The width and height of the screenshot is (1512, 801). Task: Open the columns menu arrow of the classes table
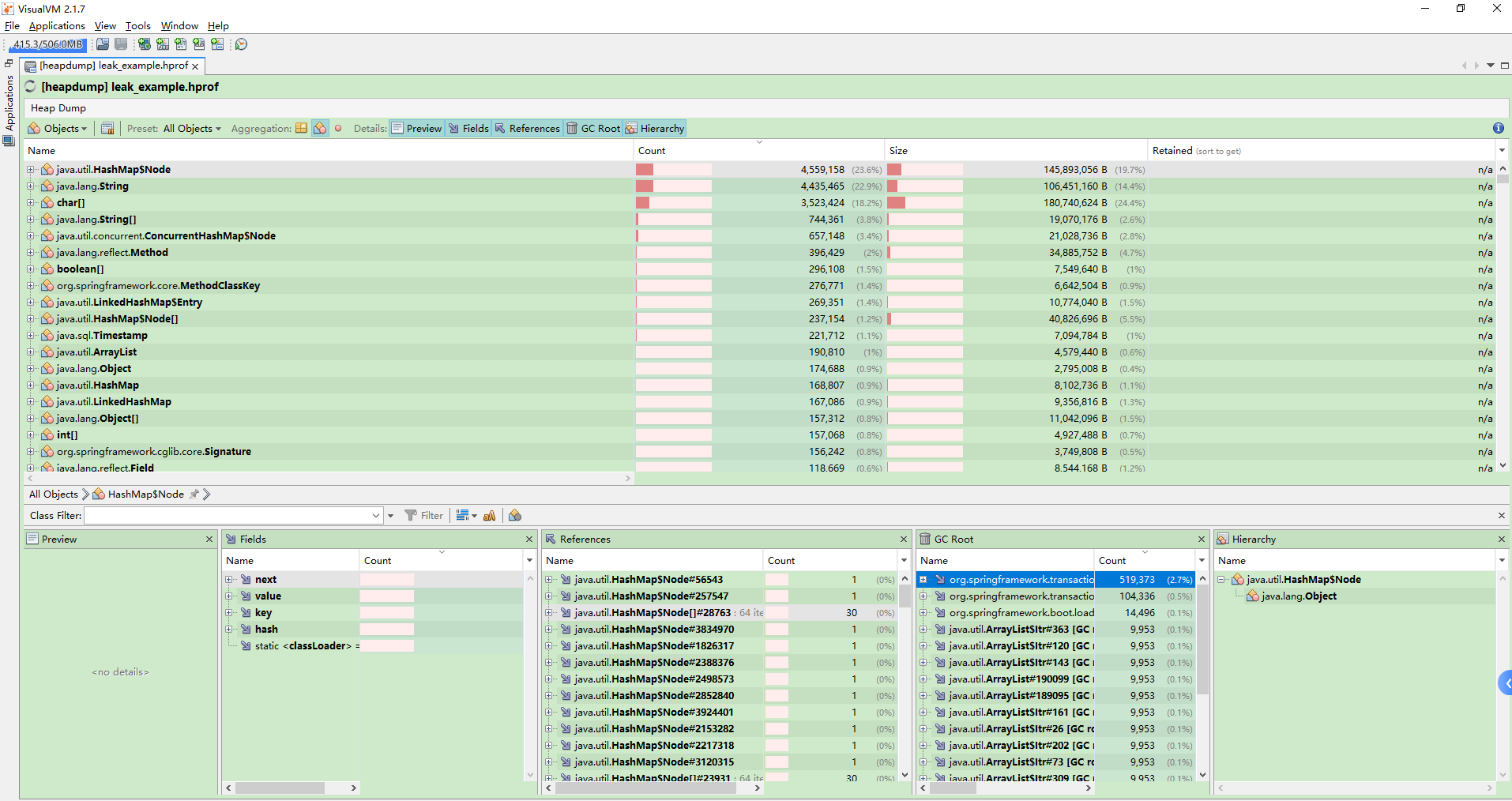point(1502,150)
